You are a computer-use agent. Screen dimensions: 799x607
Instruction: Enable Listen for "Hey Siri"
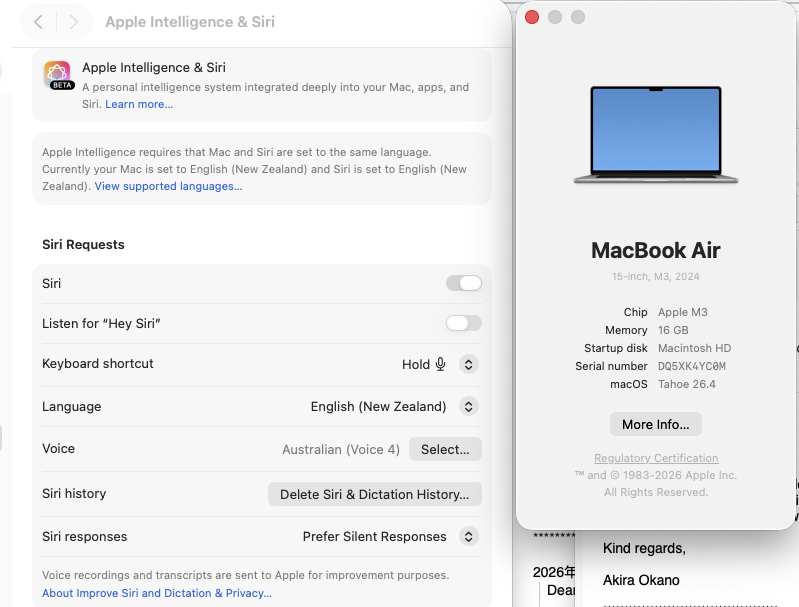463,323
